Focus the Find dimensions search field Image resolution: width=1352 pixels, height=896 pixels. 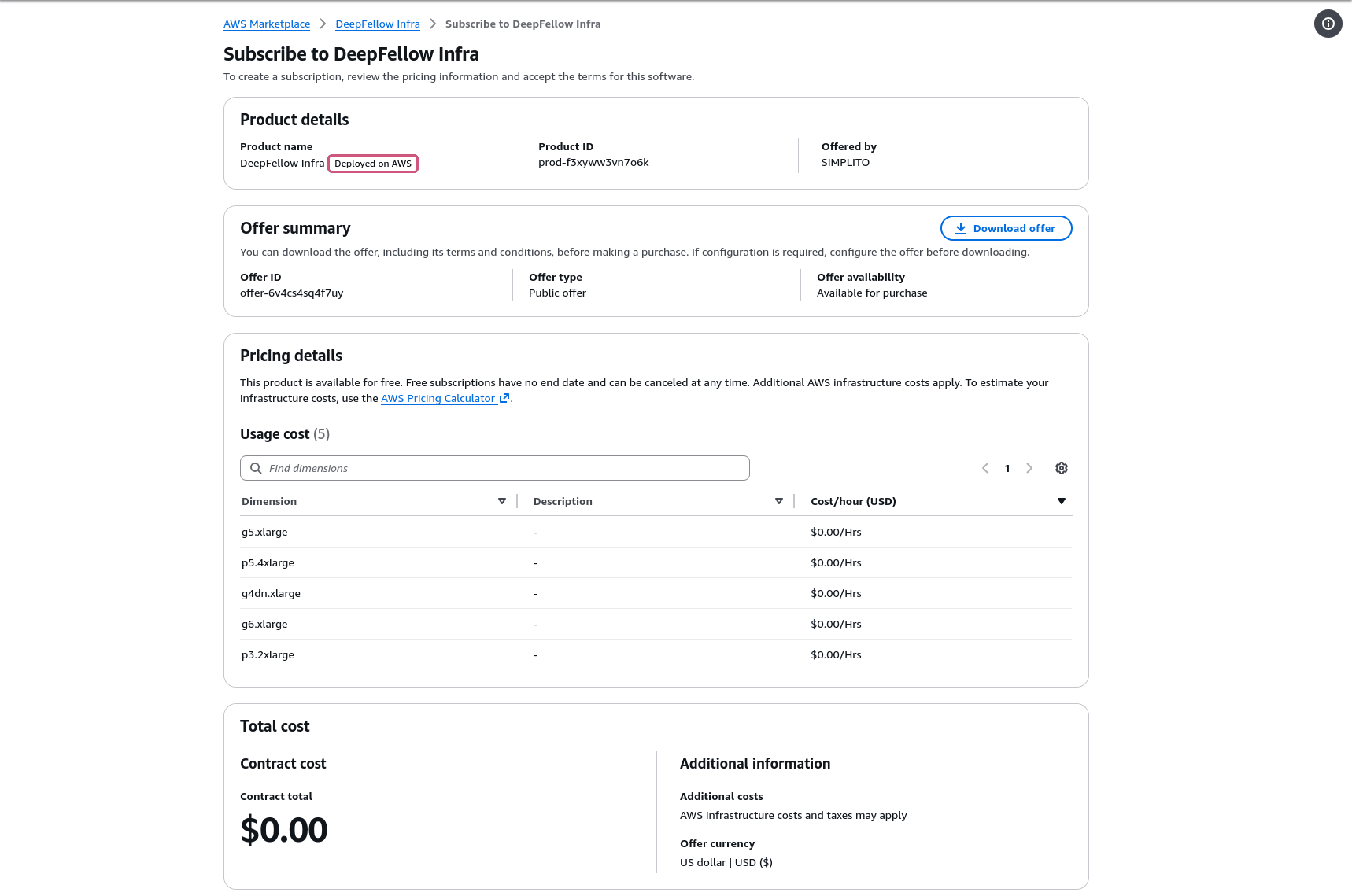[x=504, y=468]
